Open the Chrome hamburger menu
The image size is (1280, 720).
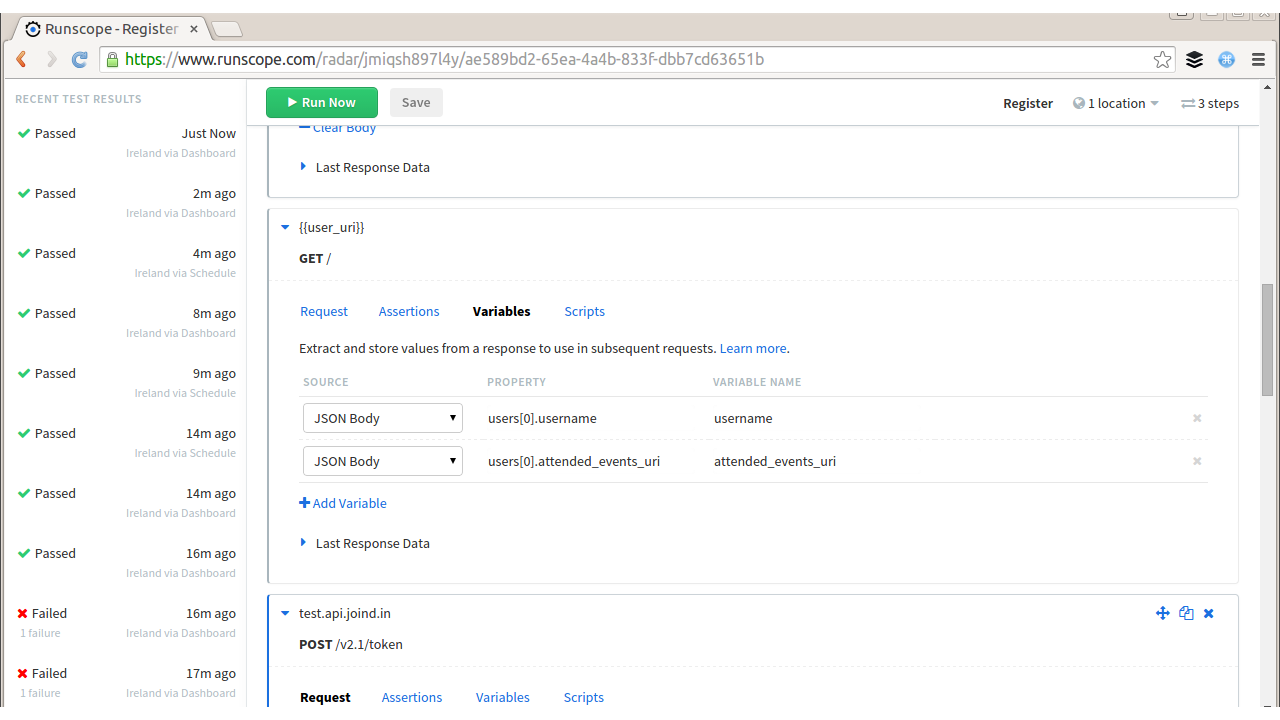(1257, 60)
